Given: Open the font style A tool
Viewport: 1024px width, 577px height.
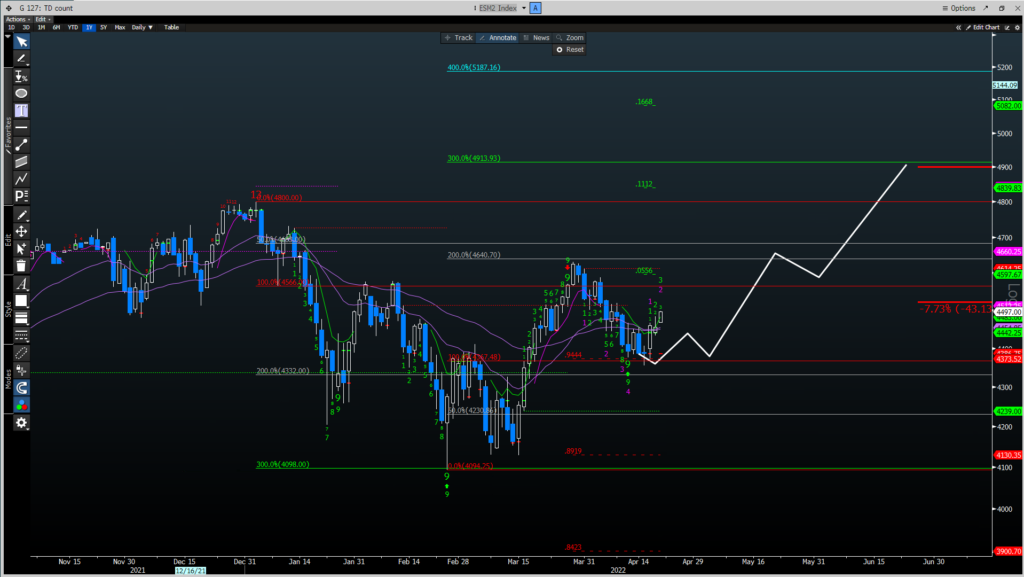Looking at the screenshot, I should 22,284.
